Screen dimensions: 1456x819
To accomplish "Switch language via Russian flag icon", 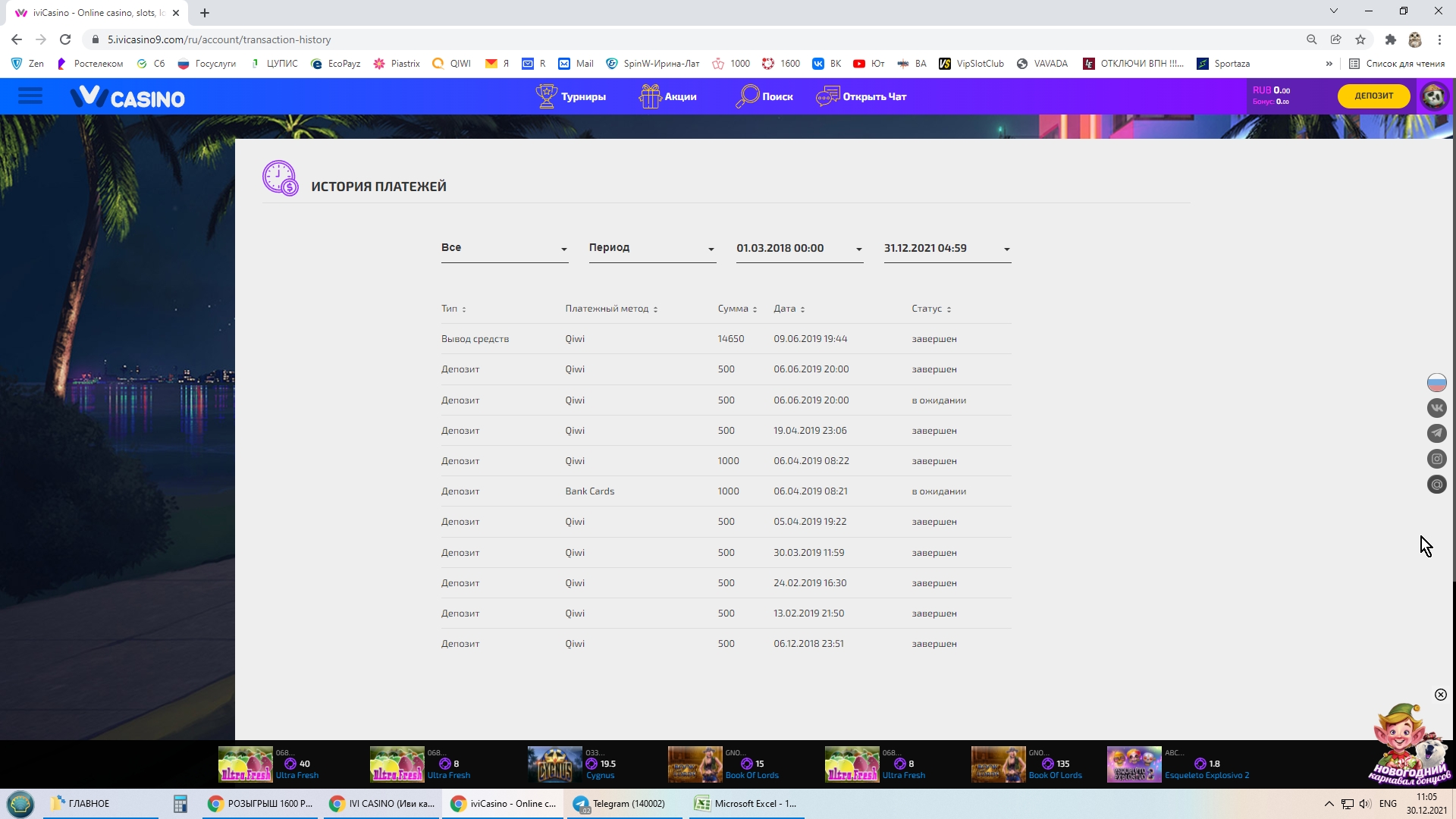I will (x=1436, y=382).
